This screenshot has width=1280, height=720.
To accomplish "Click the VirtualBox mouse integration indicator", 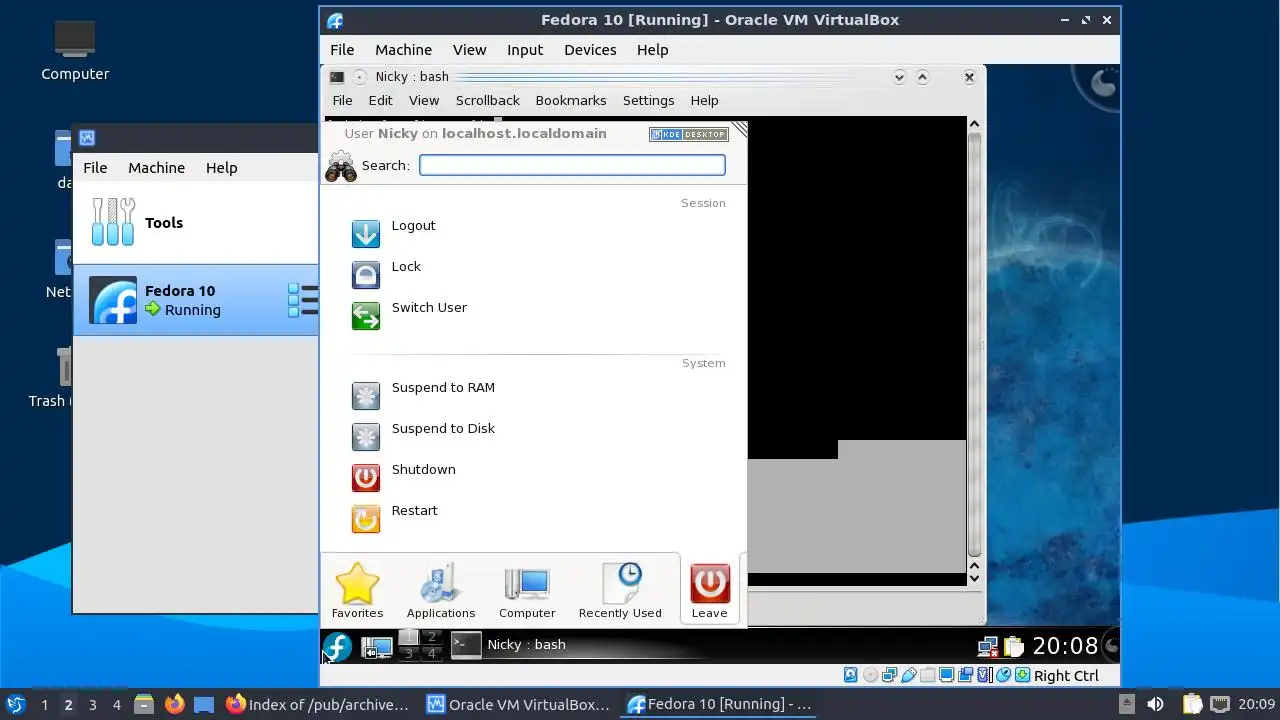I will point(1003,675).
